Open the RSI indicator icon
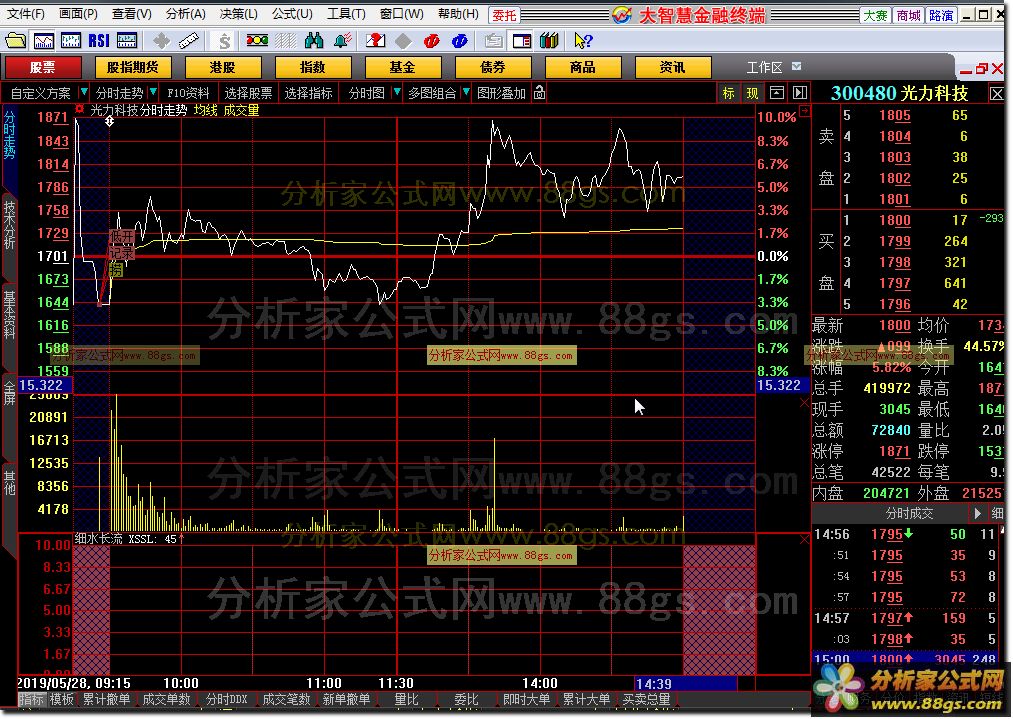The image size is (1013, 719). coord(99,41)
